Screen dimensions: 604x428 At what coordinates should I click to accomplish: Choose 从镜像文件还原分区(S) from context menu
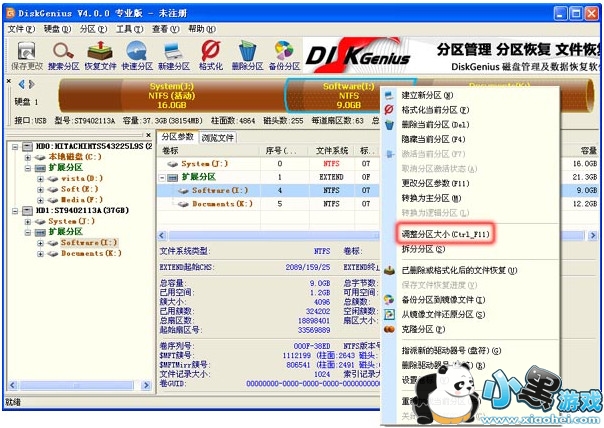tap(470, 314)
